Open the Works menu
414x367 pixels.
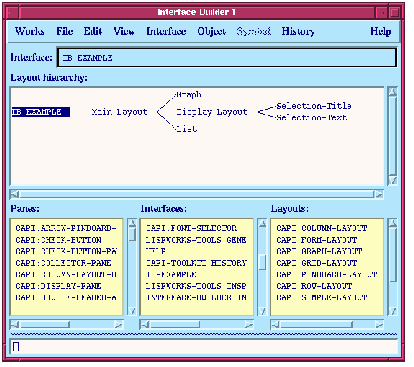29,31
